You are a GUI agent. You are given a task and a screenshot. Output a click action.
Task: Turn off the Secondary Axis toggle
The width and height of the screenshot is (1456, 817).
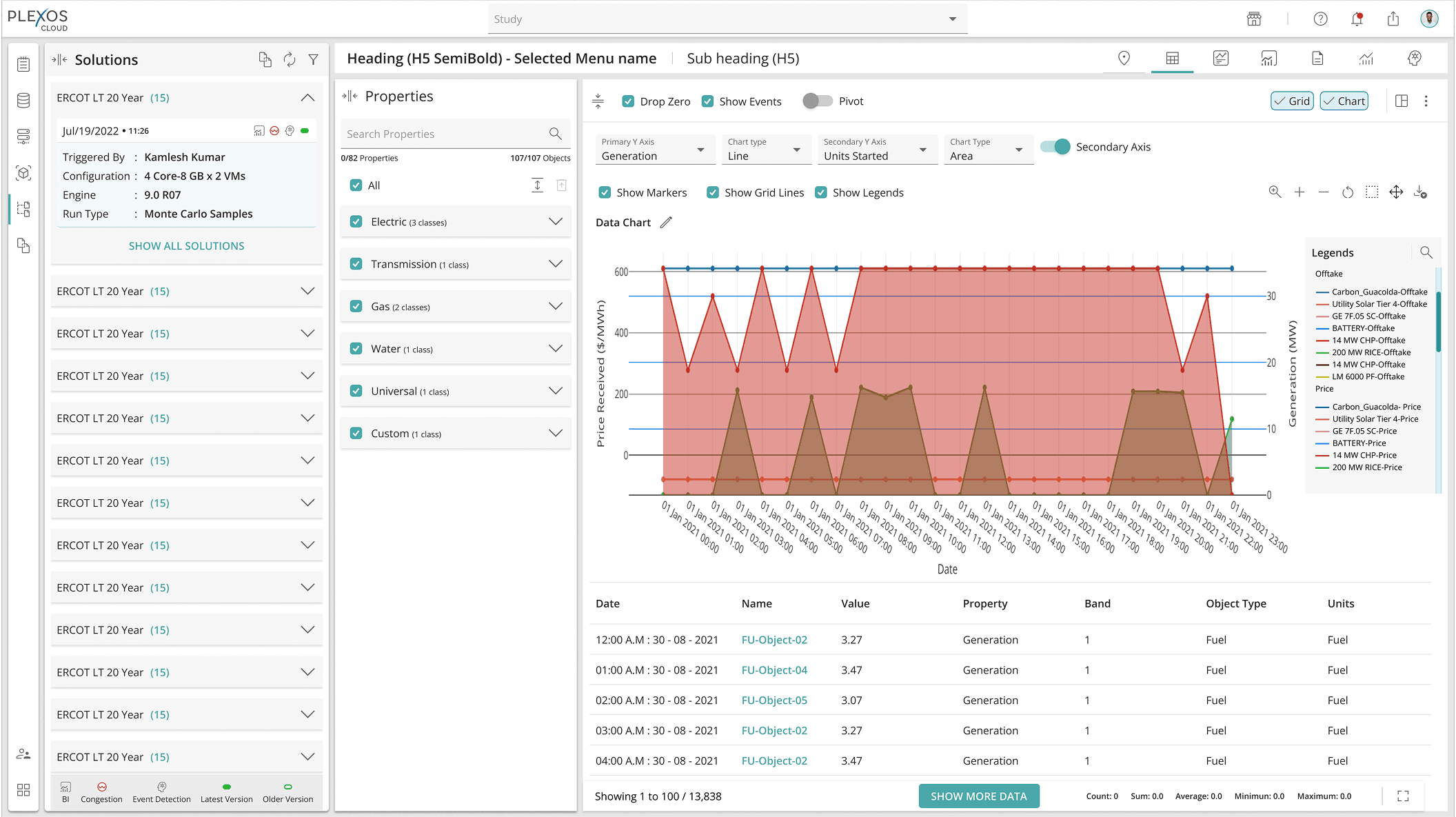[1055, 147]
